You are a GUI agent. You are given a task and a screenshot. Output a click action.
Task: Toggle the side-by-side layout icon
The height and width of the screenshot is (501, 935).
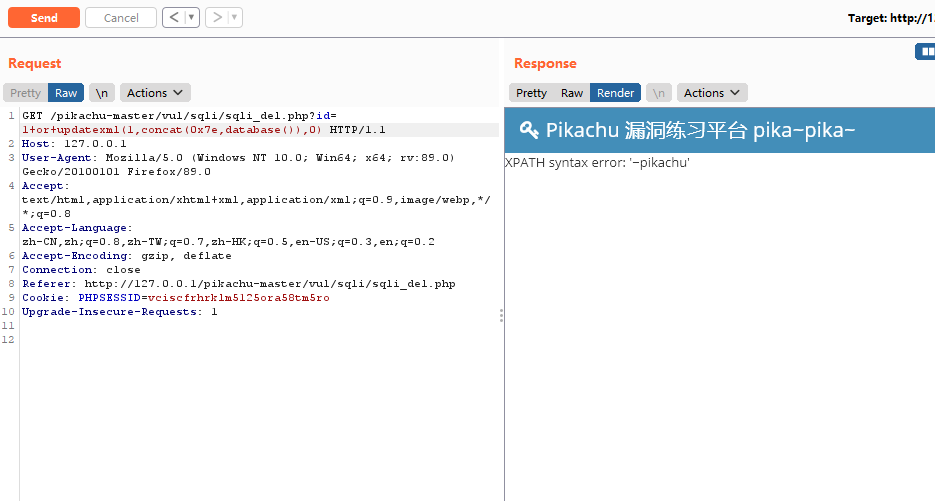coord(926,52)
